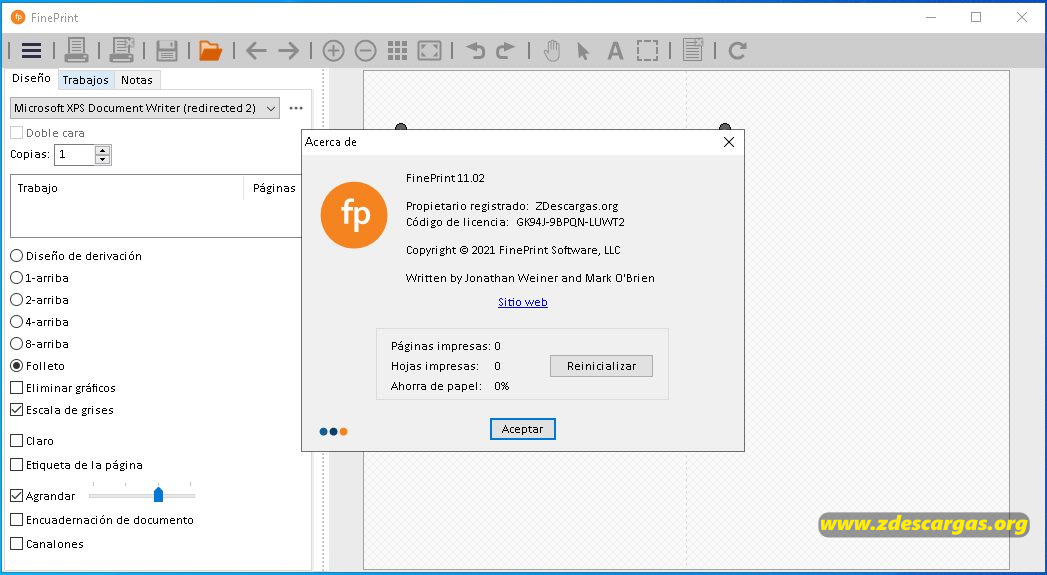The height and width of the screenshot is (575, 1047).
Task: Click the three colored dots in About dialog
Action: tap(333, 431)
